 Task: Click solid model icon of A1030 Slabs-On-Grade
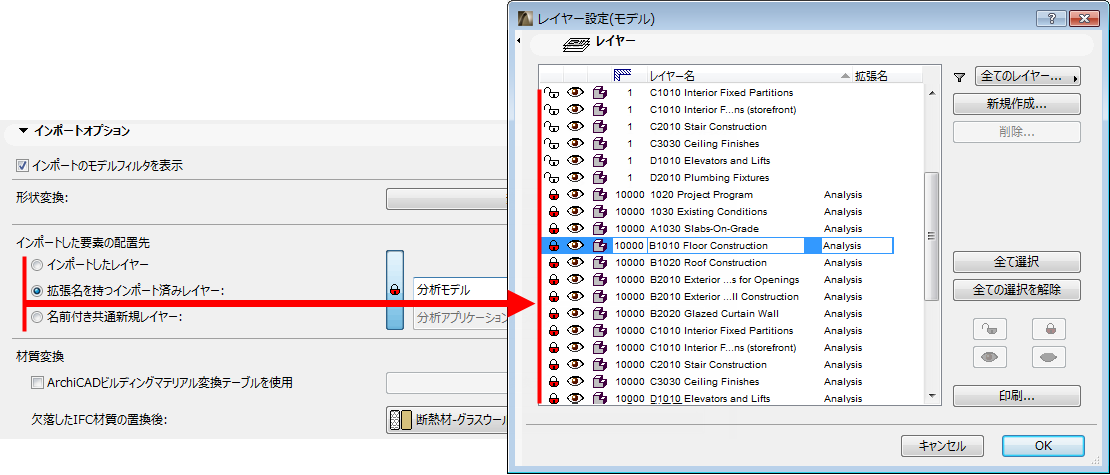[600, 229]
